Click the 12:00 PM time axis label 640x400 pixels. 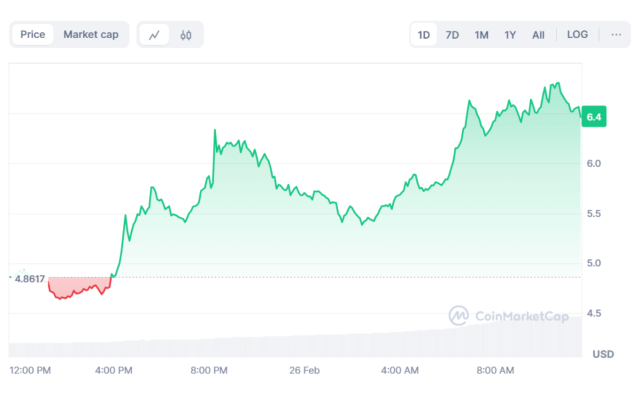click(x=30, y=371)
